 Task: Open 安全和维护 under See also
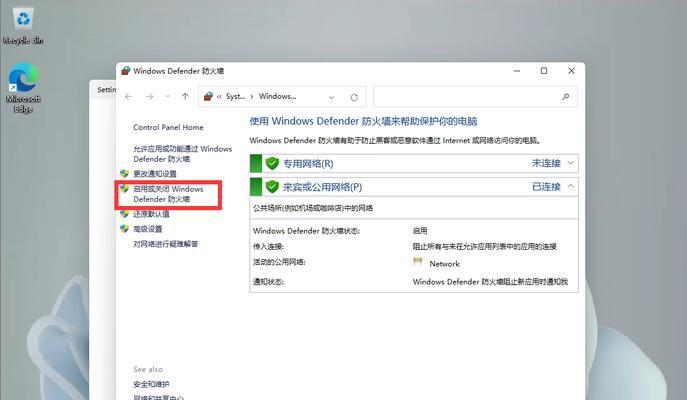click(x=151, y=384)
